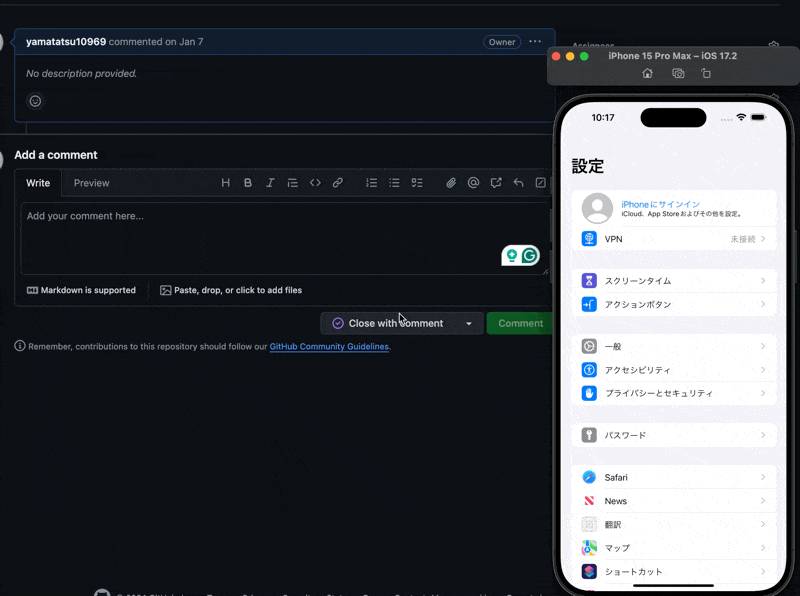The width and height of the screenshot is (800, 596).
Task: Expand the Close with comment dropdown arrow
Action: (469, 324)
